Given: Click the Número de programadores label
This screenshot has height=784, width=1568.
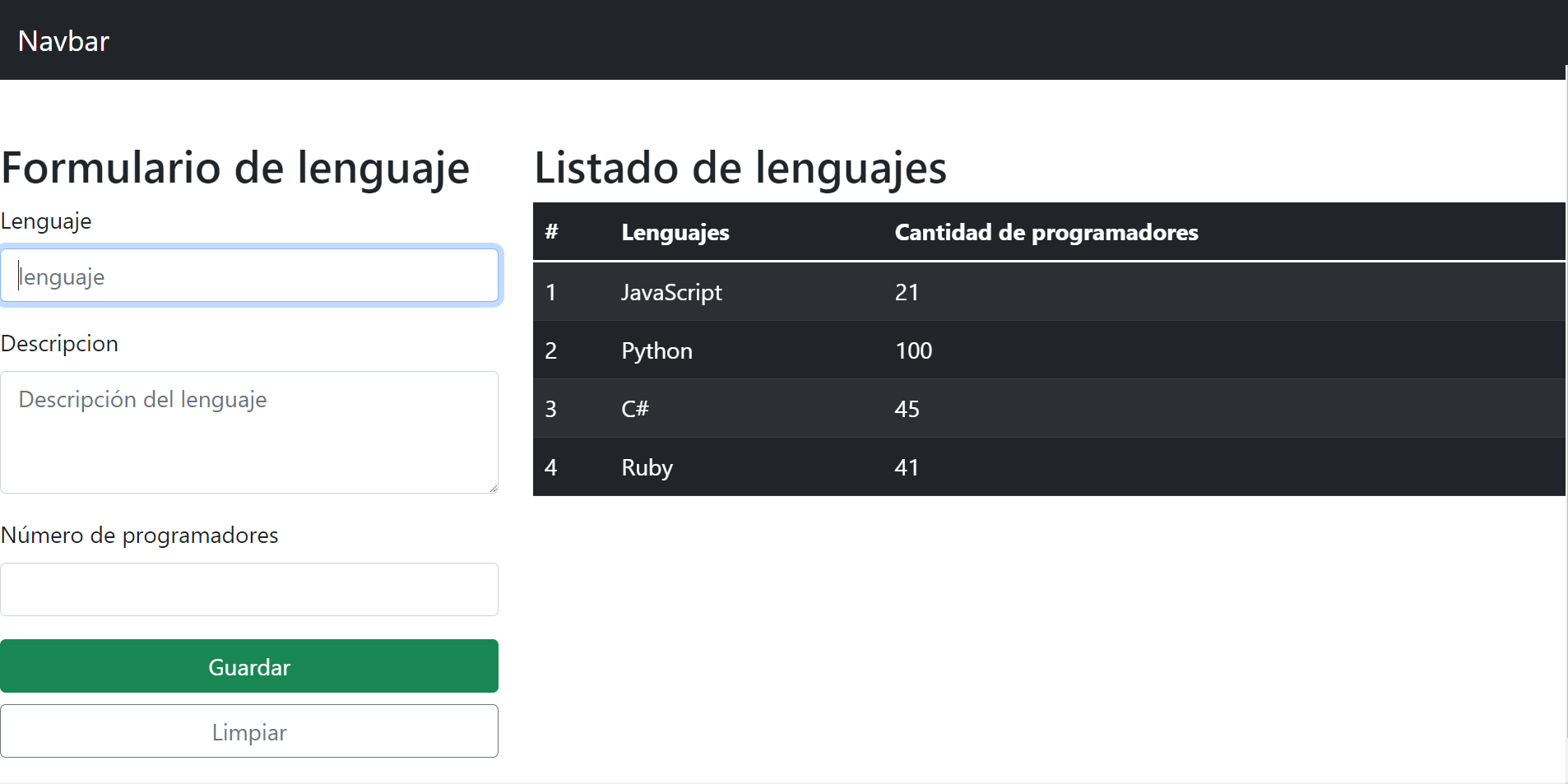Looking at the screenshot, I should click(139, 536).
